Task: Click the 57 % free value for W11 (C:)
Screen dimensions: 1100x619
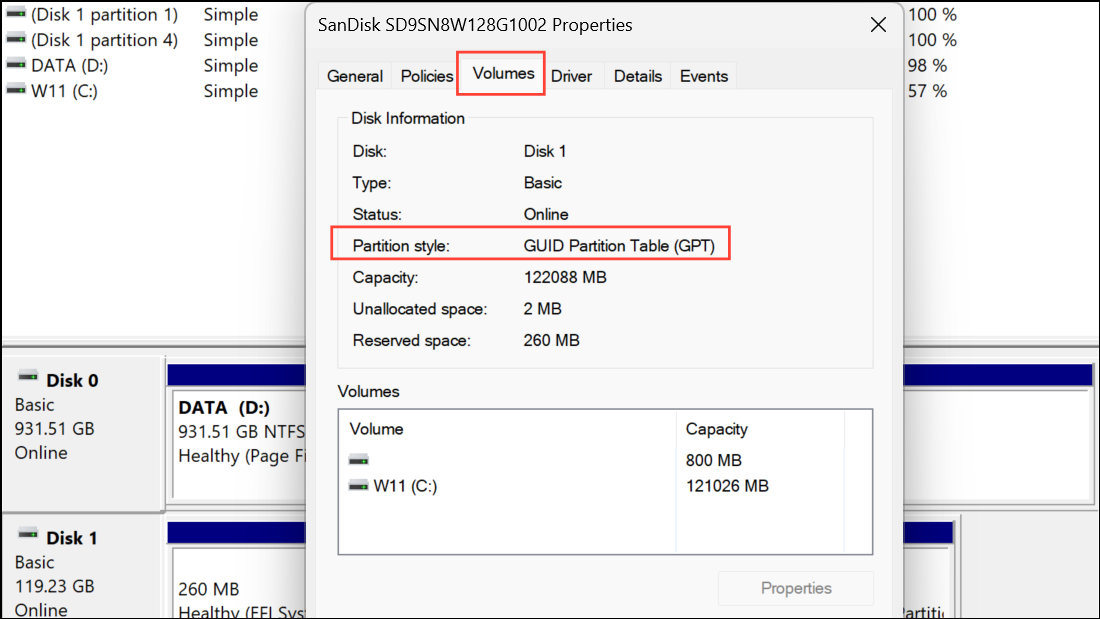Action: coord(927,91)
